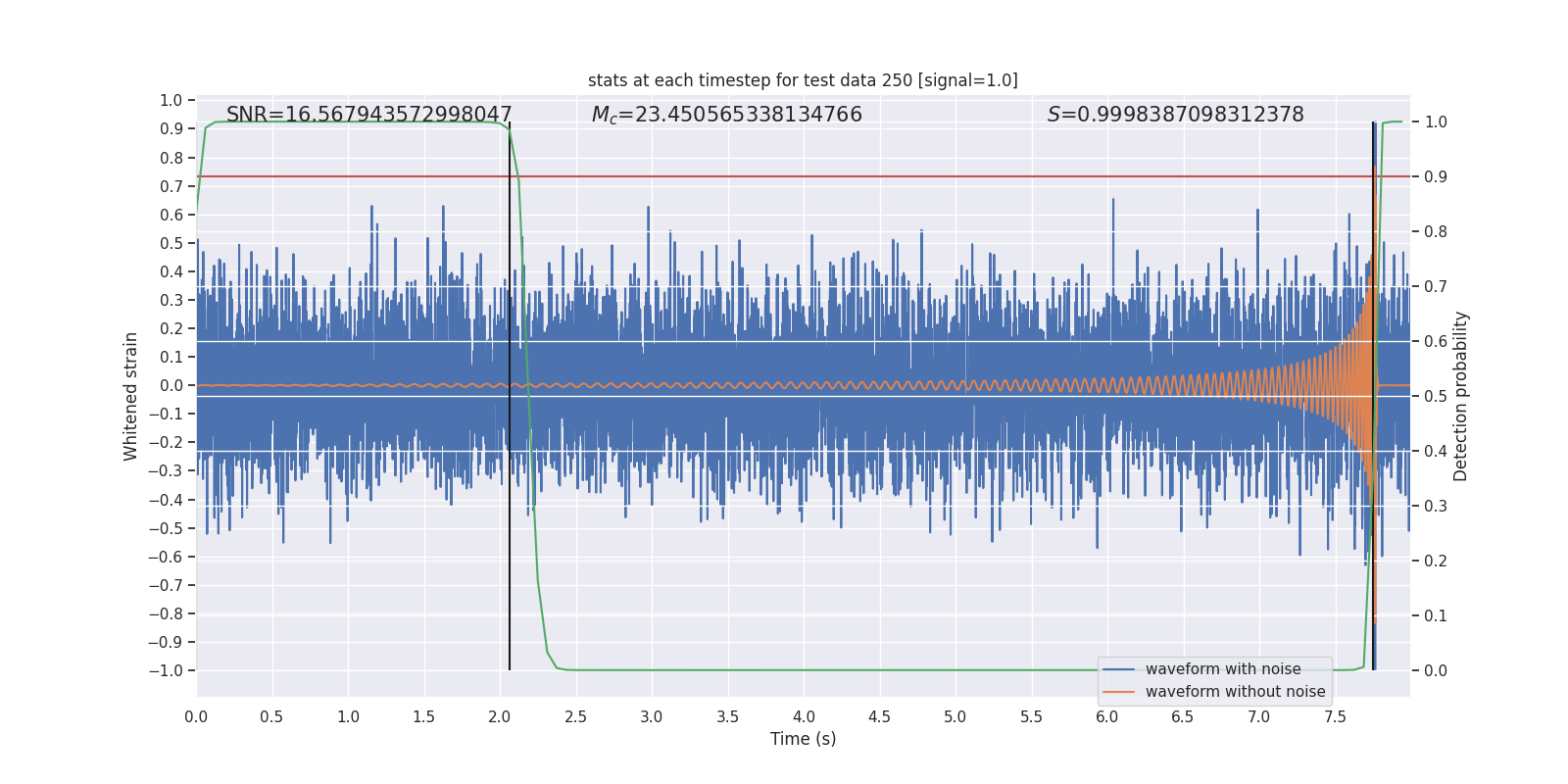Screen dimensions: 1568x784
Task: Click the 4.5 tick on the Time axis
Action: point(879,716)
